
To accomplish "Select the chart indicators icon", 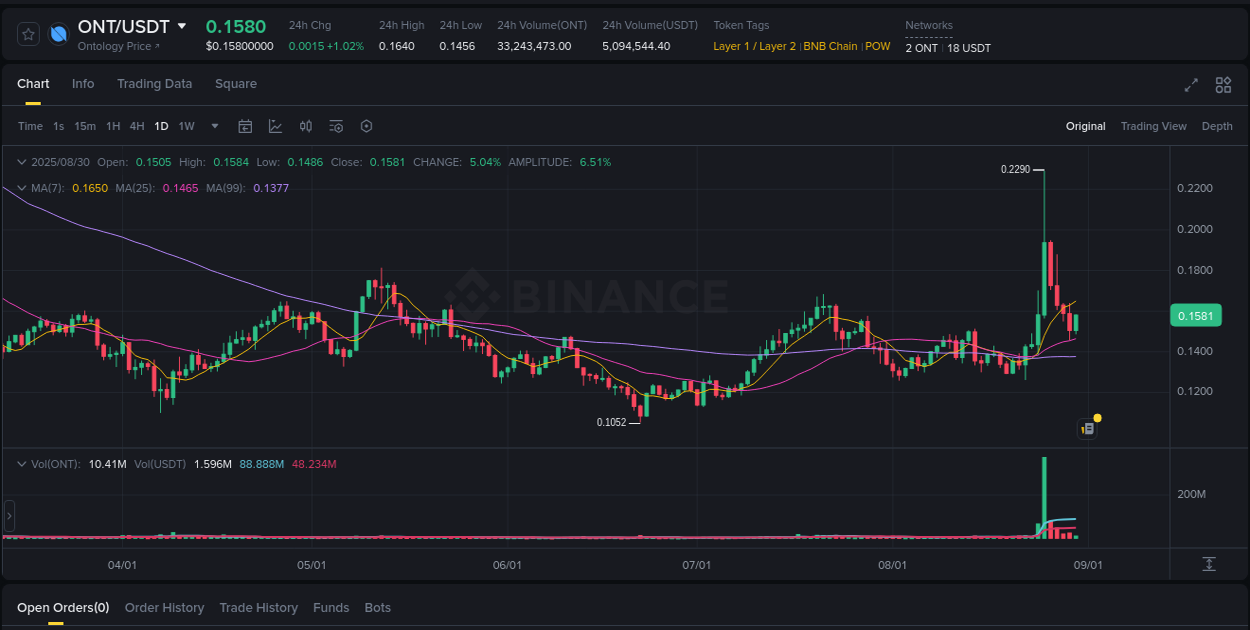I will tap(275, 126).
